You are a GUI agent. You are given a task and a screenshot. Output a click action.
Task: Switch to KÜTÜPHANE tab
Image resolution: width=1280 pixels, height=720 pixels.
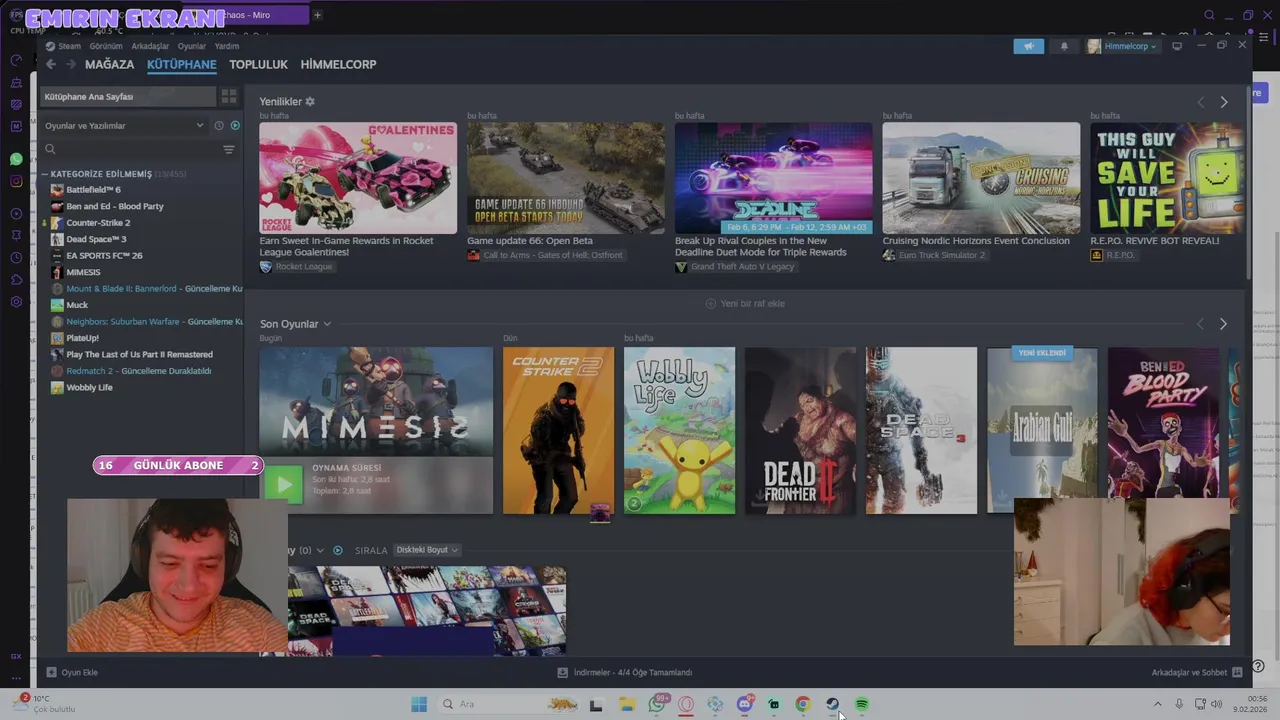[x=182, y=64]
